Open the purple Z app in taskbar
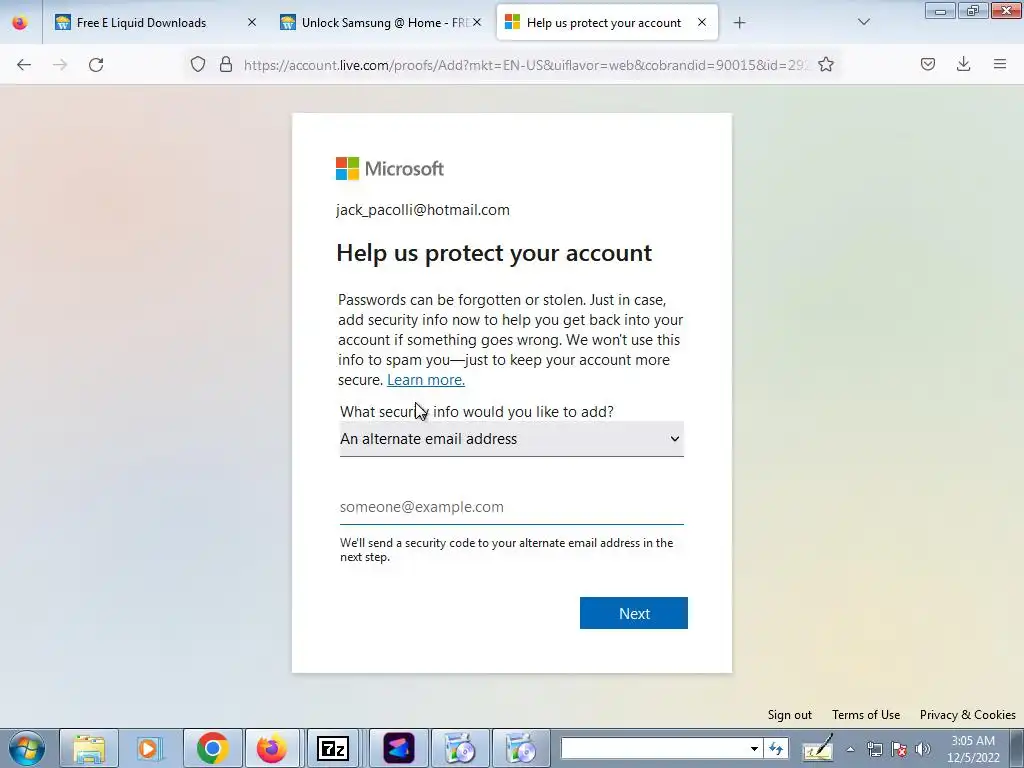The width and height of the screenshot is (1024, 768). (398, 748)
